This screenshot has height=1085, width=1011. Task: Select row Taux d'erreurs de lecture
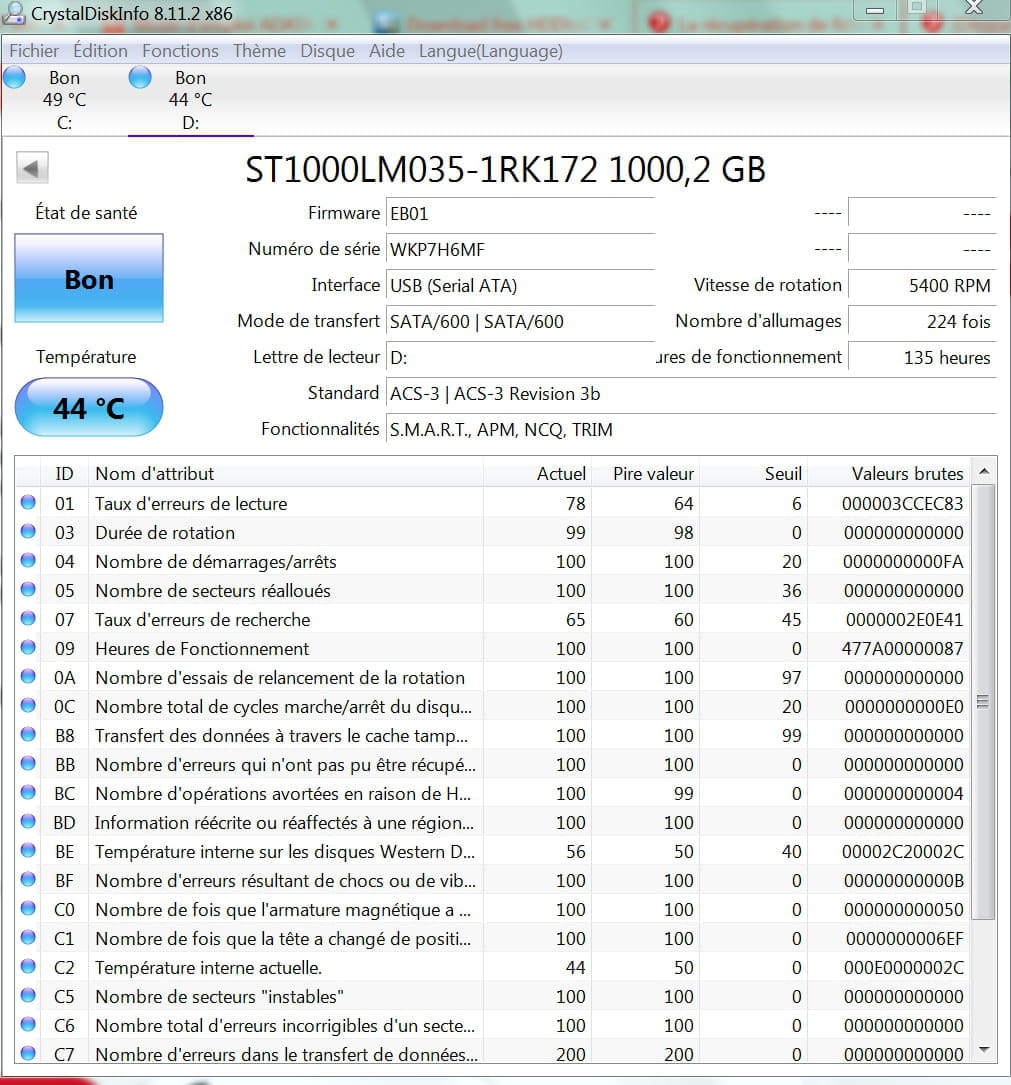492,503
